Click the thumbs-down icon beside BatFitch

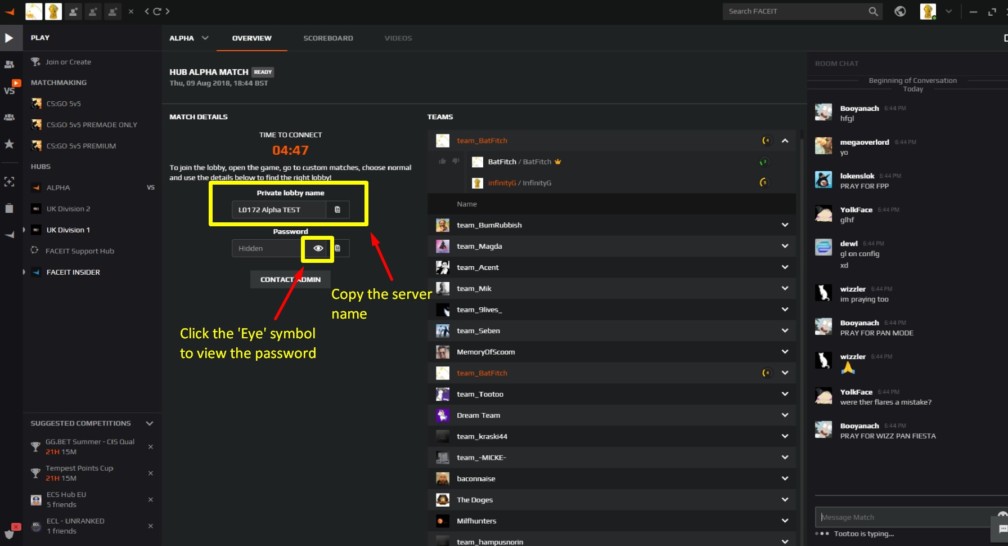(456, 161)
